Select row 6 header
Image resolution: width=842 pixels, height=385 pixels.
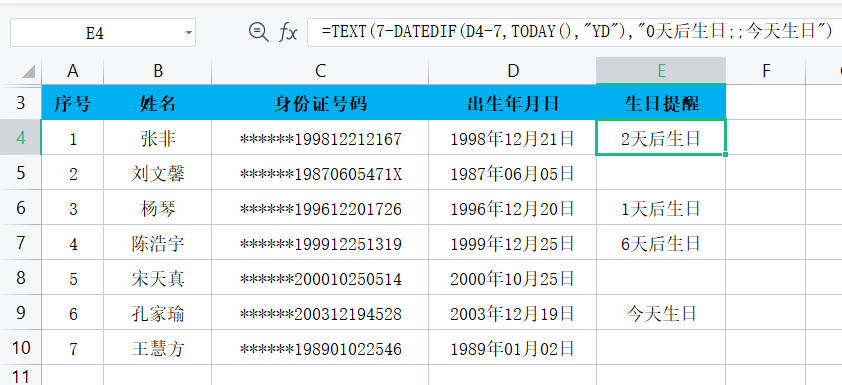click(20, 207)
